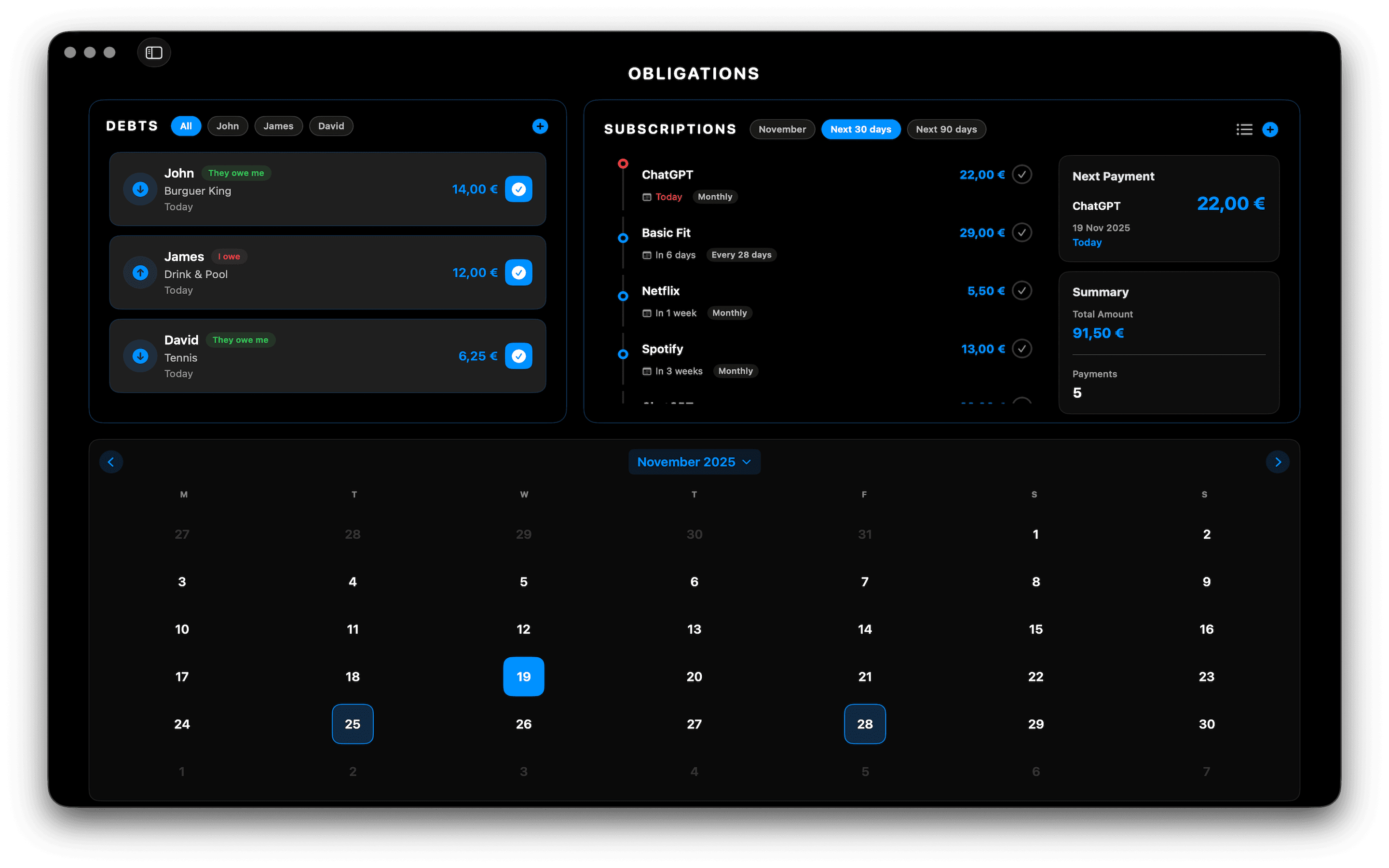The height and width of the screenshot is (868, 1389).
Task: Click the 14,00 € amount for John
Action: tap(475, 190)
